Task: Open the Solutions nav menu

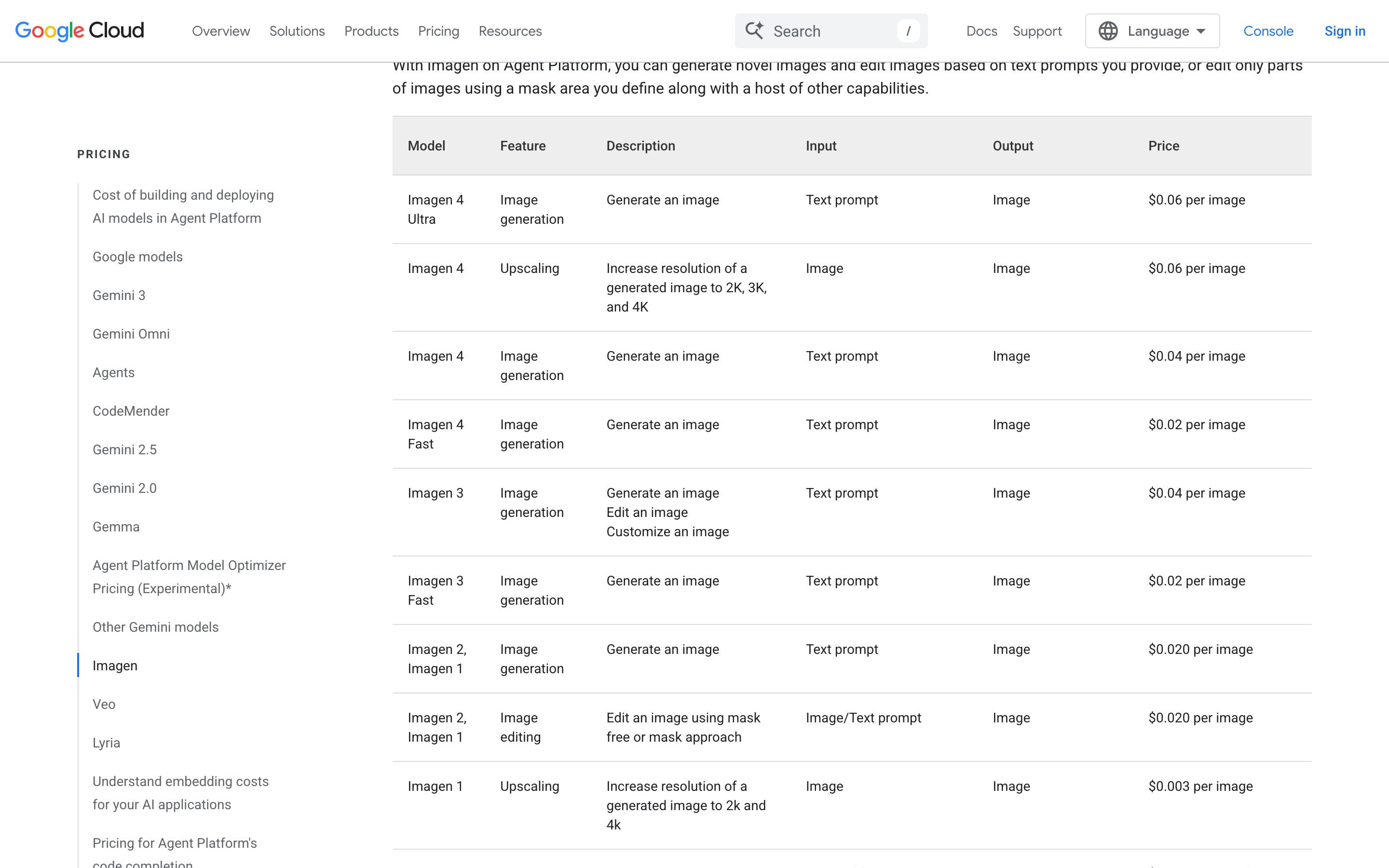Action: click(x=297, y=31)
